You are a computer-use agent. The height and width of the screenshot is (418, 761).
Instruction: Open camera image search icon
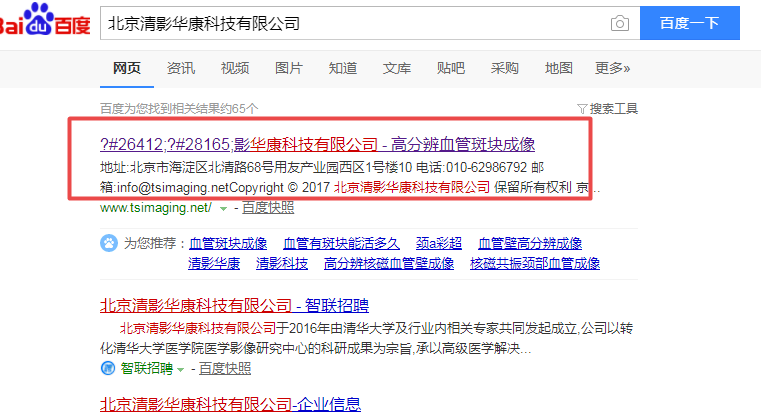[x=620, y=23]
